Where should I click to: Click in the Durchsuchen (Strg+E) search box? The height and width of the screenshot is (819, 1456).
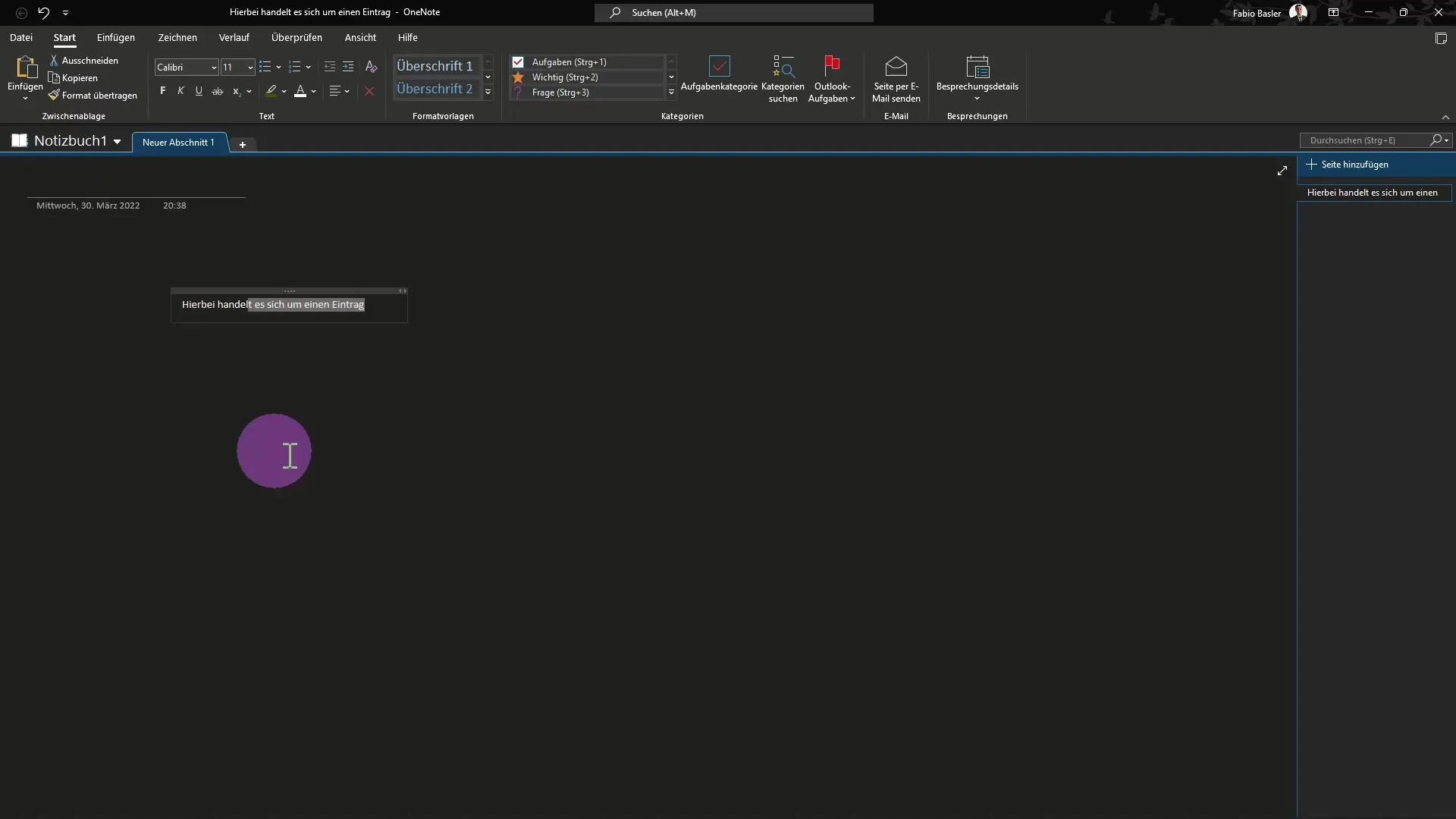pyautogui.click(x=1365, y=140)
